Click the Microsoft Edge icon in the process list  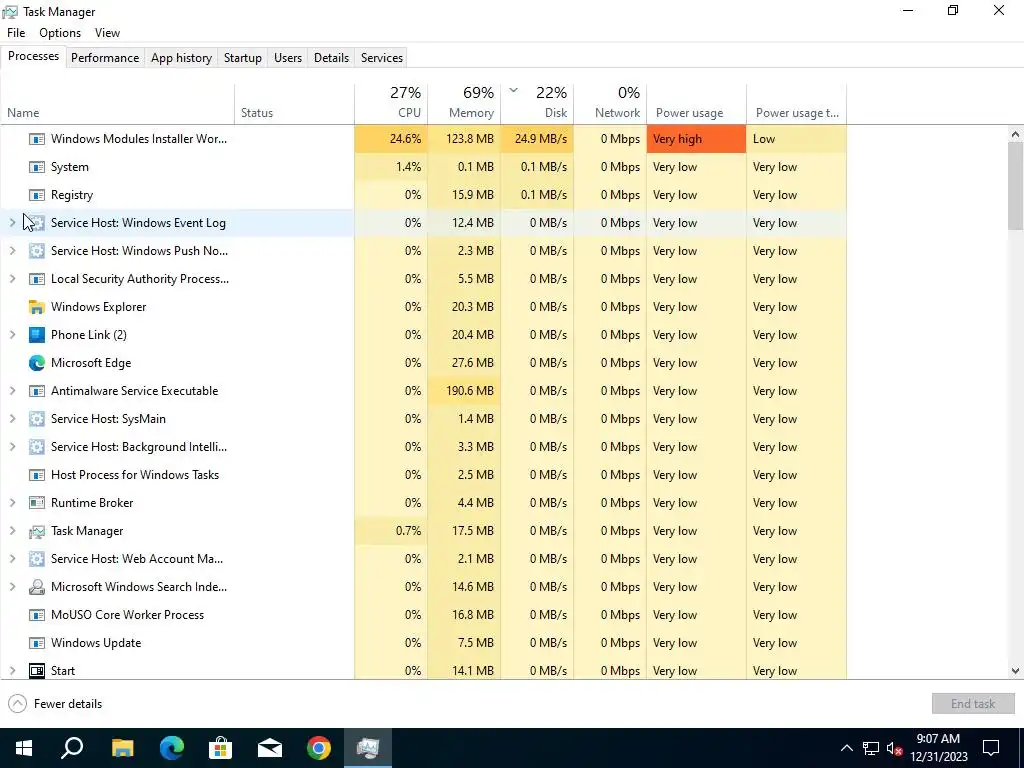[37, 363]
